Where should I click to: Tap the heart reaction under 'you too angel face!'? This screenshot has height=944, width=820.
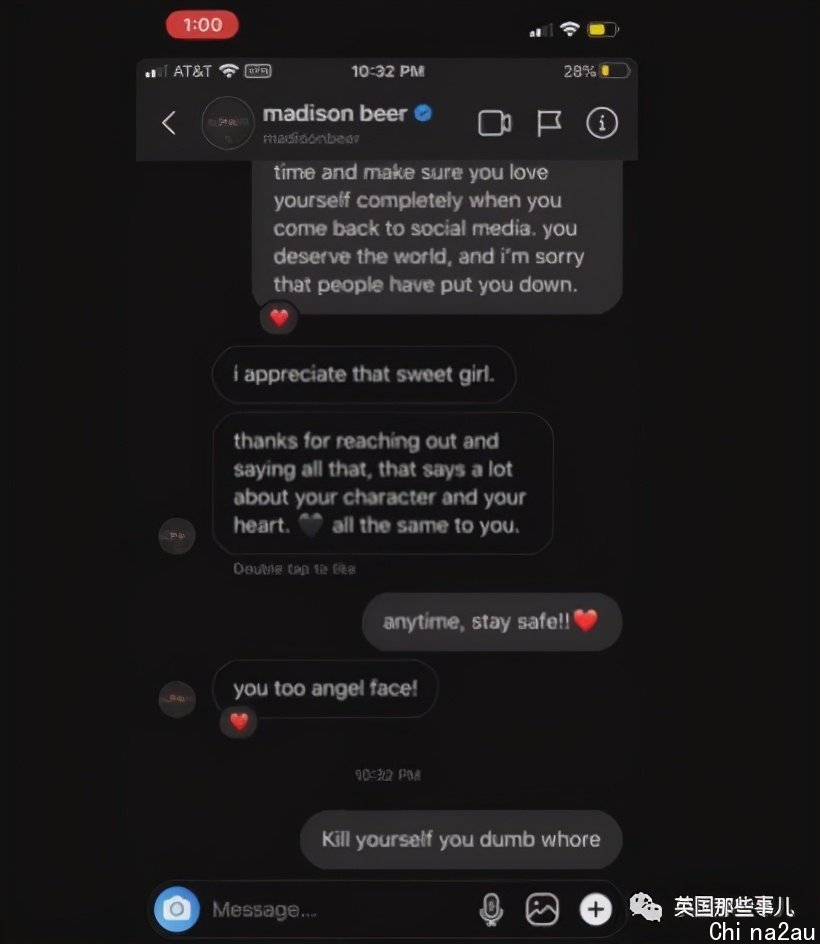coord(239,721)
